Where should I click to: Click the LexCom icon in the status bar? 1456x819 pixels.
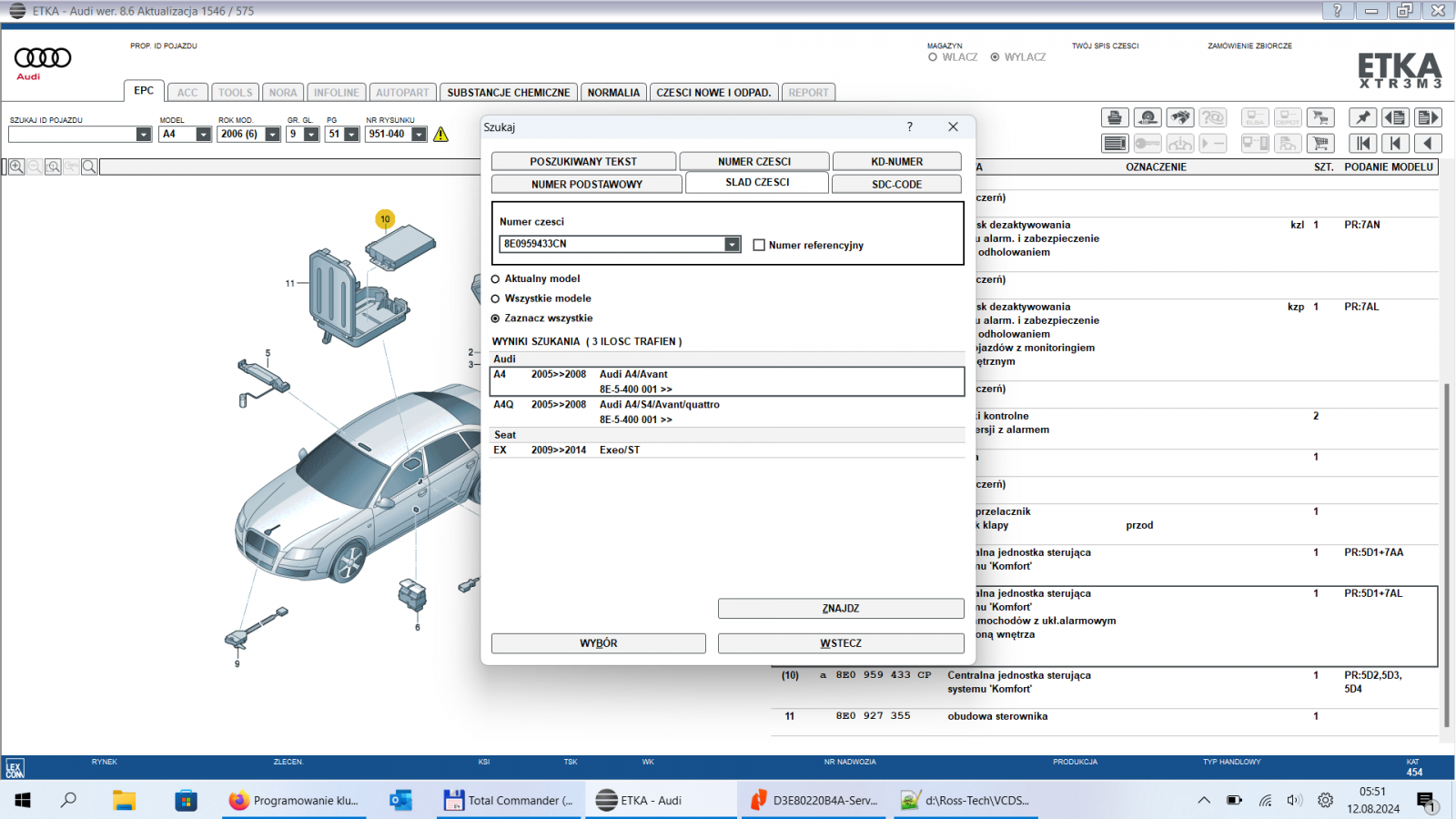click(15, 768)
